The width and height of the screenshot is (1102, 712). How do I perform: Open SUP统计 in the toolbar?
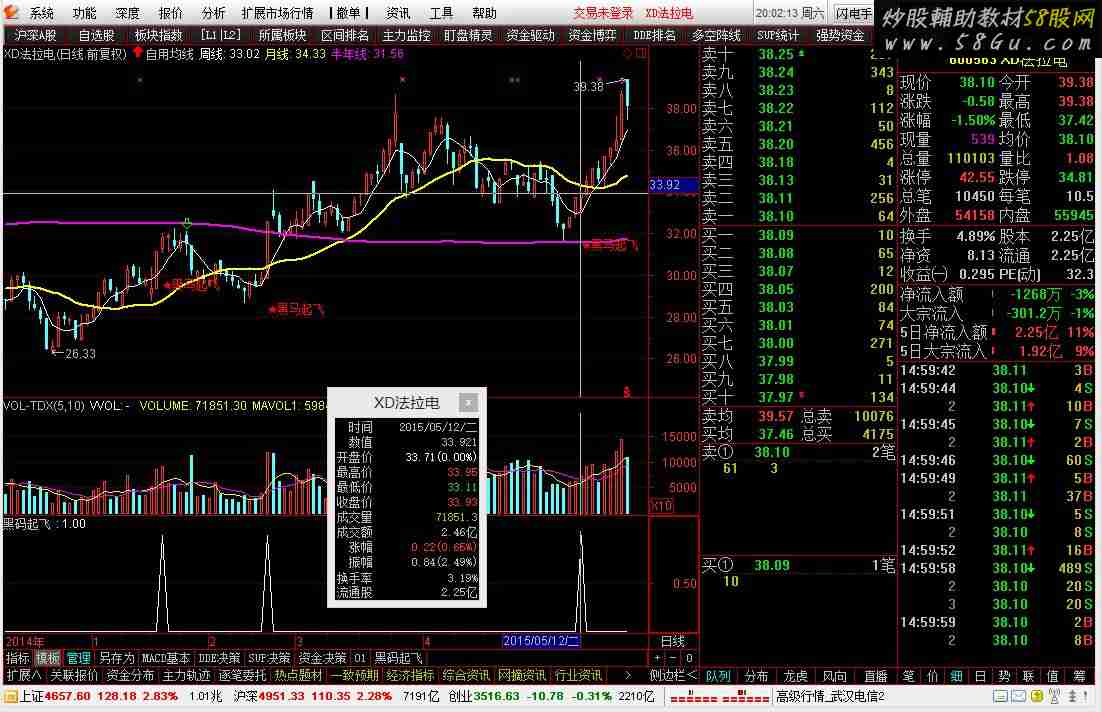[778, 34]
